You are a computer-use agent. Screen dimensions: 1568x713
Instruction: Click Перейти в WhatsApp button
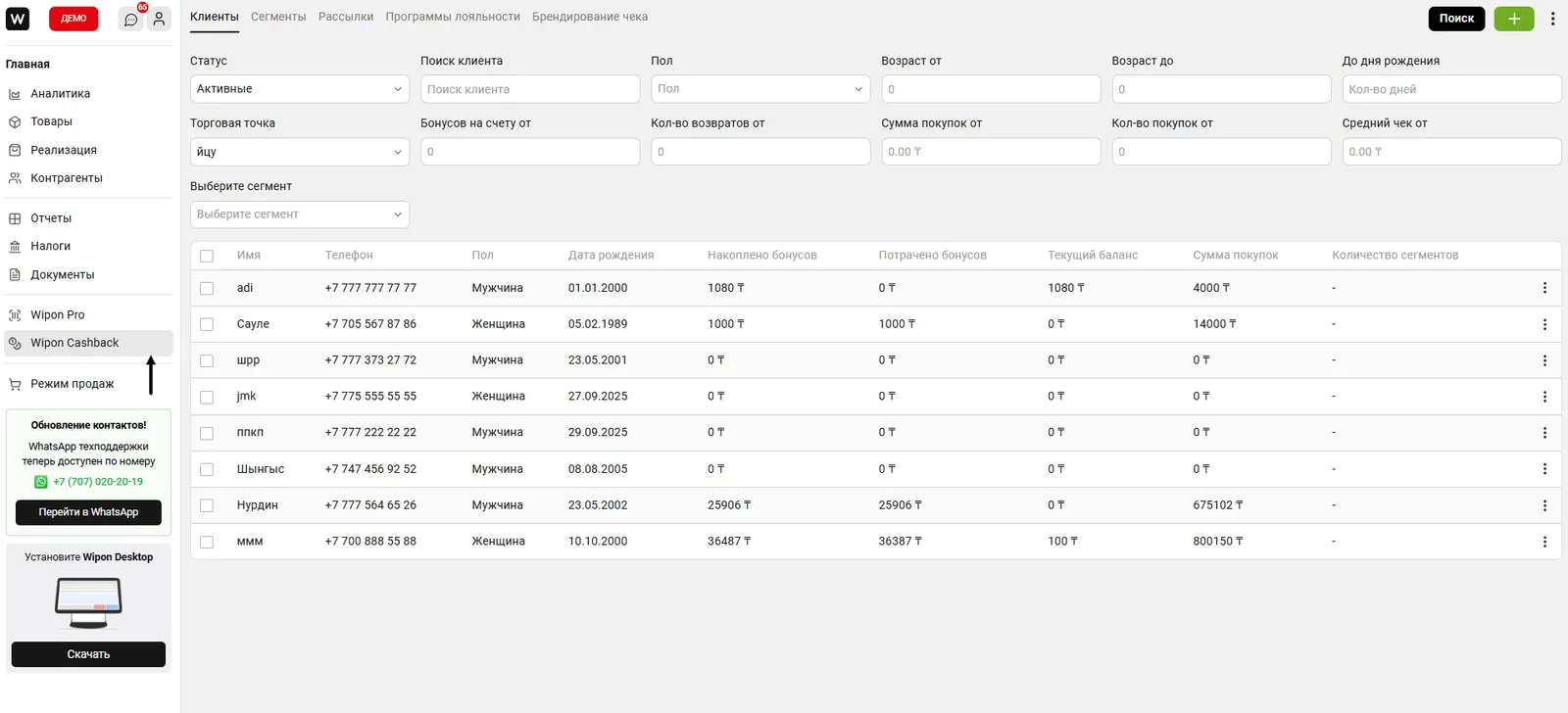[88, 512]
